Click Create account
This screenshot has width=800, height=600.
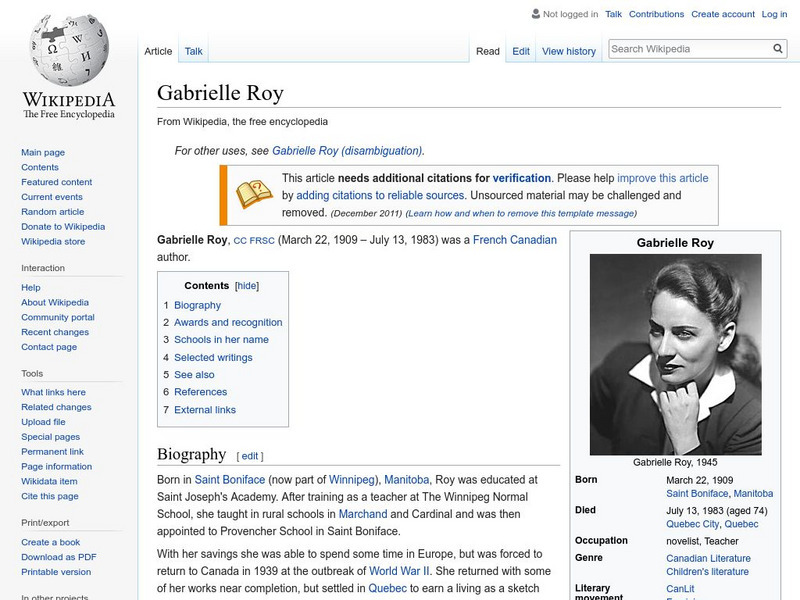pos(723,14)
